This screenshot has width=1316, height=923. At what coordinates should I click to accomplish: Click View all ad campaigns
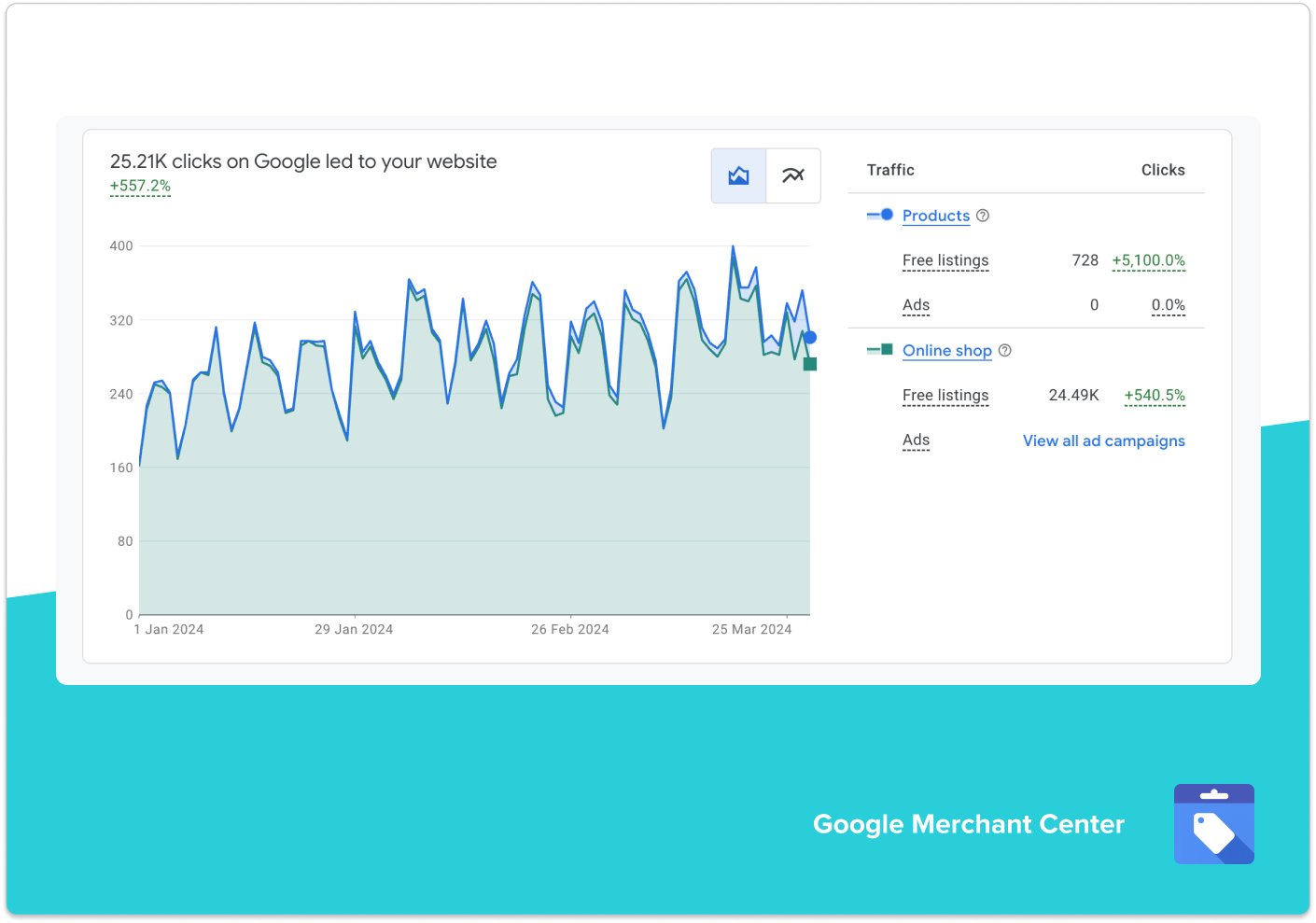pyautogui.click(x=1103, y=441)
